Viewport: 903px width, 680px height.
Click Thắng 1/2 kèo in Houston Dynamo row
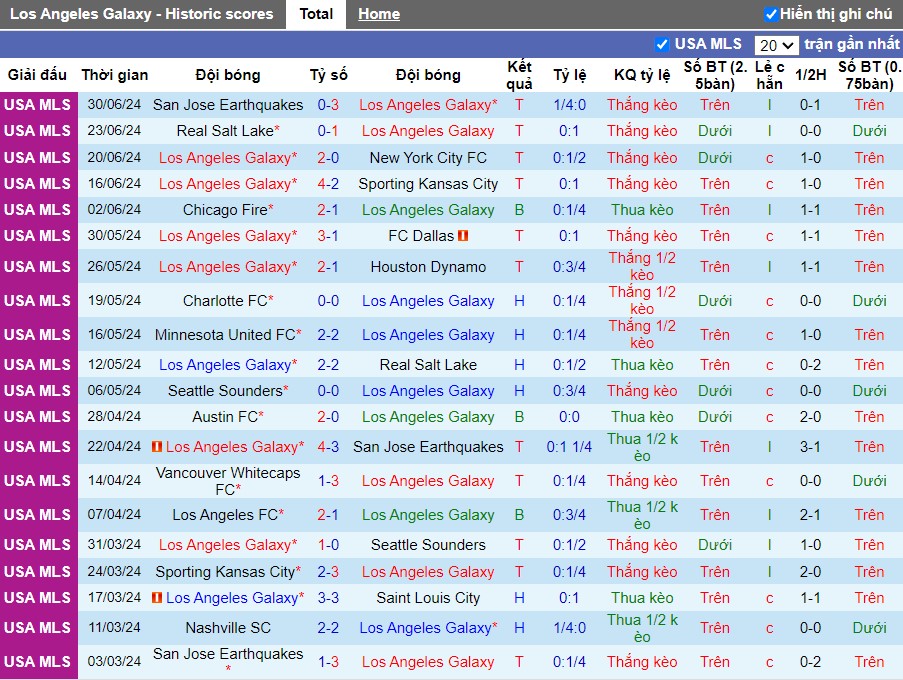(642, 266)
